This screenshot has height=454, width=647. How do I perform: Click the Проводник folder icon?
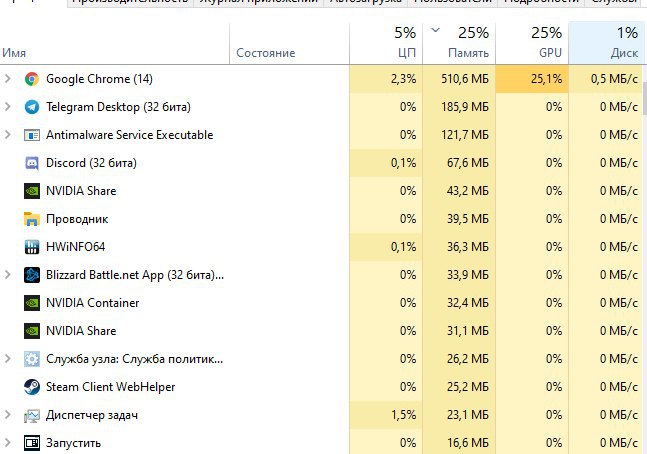(x=32, y=219)
